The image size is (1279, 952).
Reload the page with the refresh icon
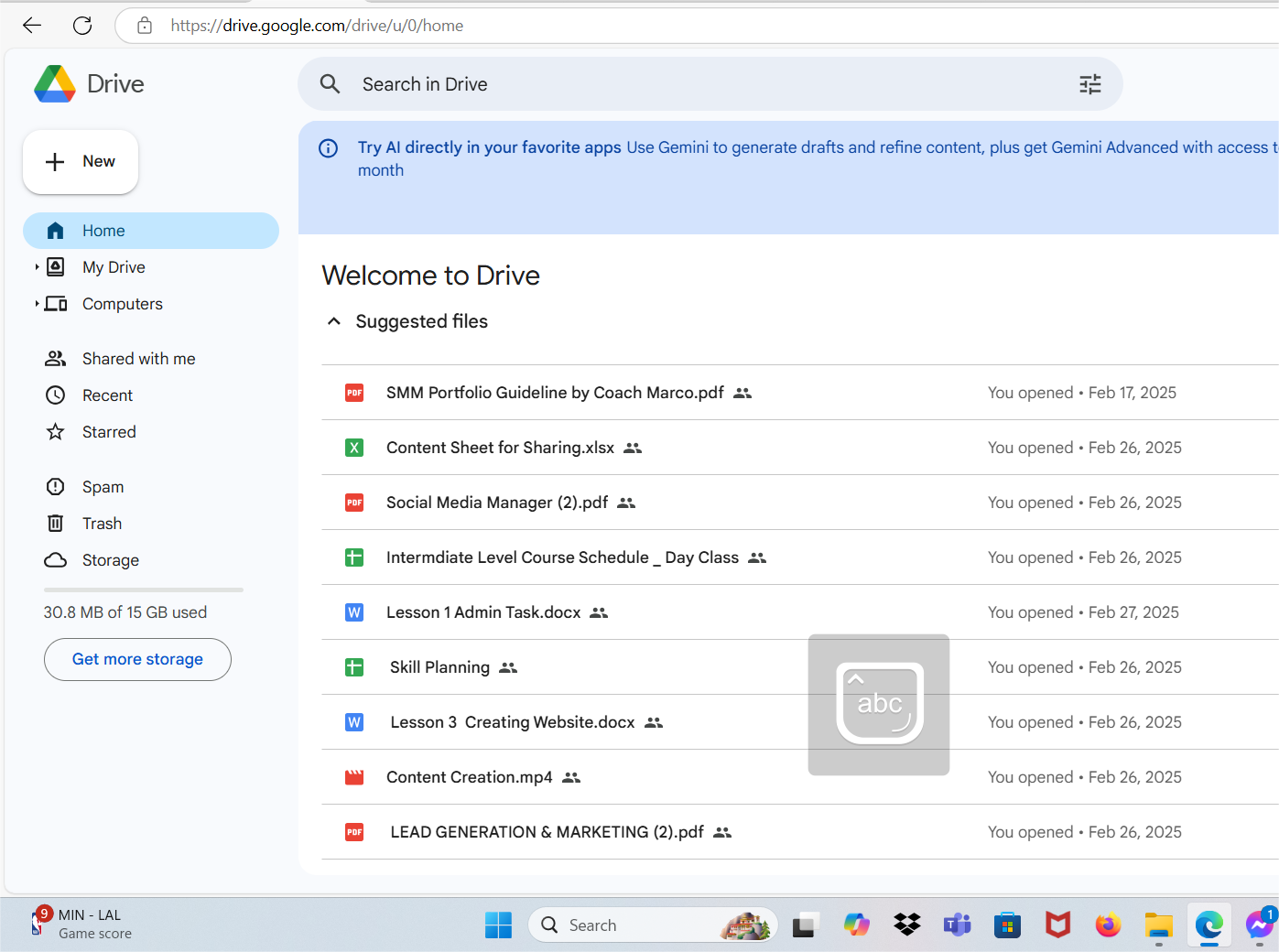82,26
